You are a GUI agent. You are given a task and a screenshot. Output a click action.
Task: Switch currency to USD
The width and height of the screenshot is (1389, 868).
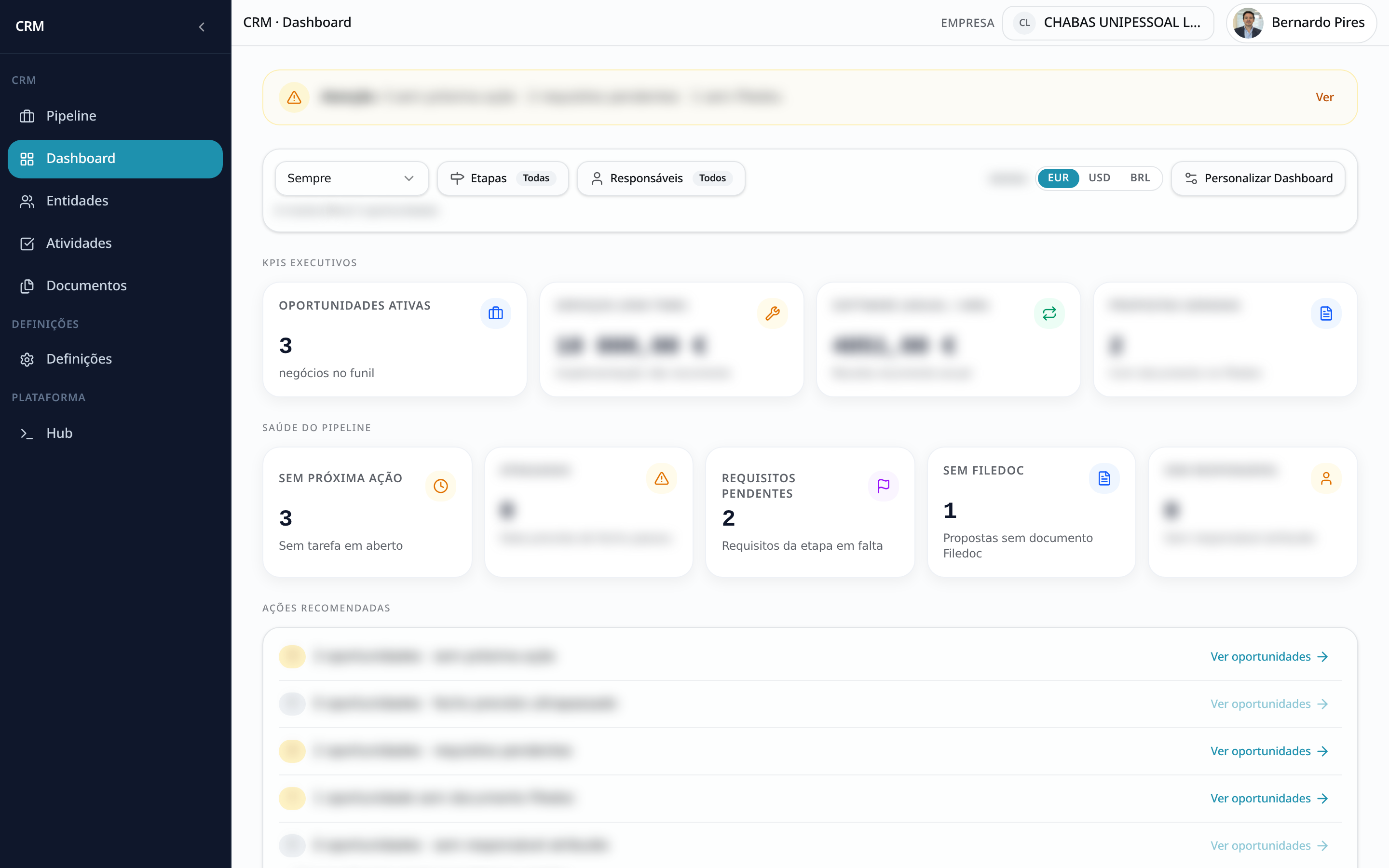coord(1099,178)
